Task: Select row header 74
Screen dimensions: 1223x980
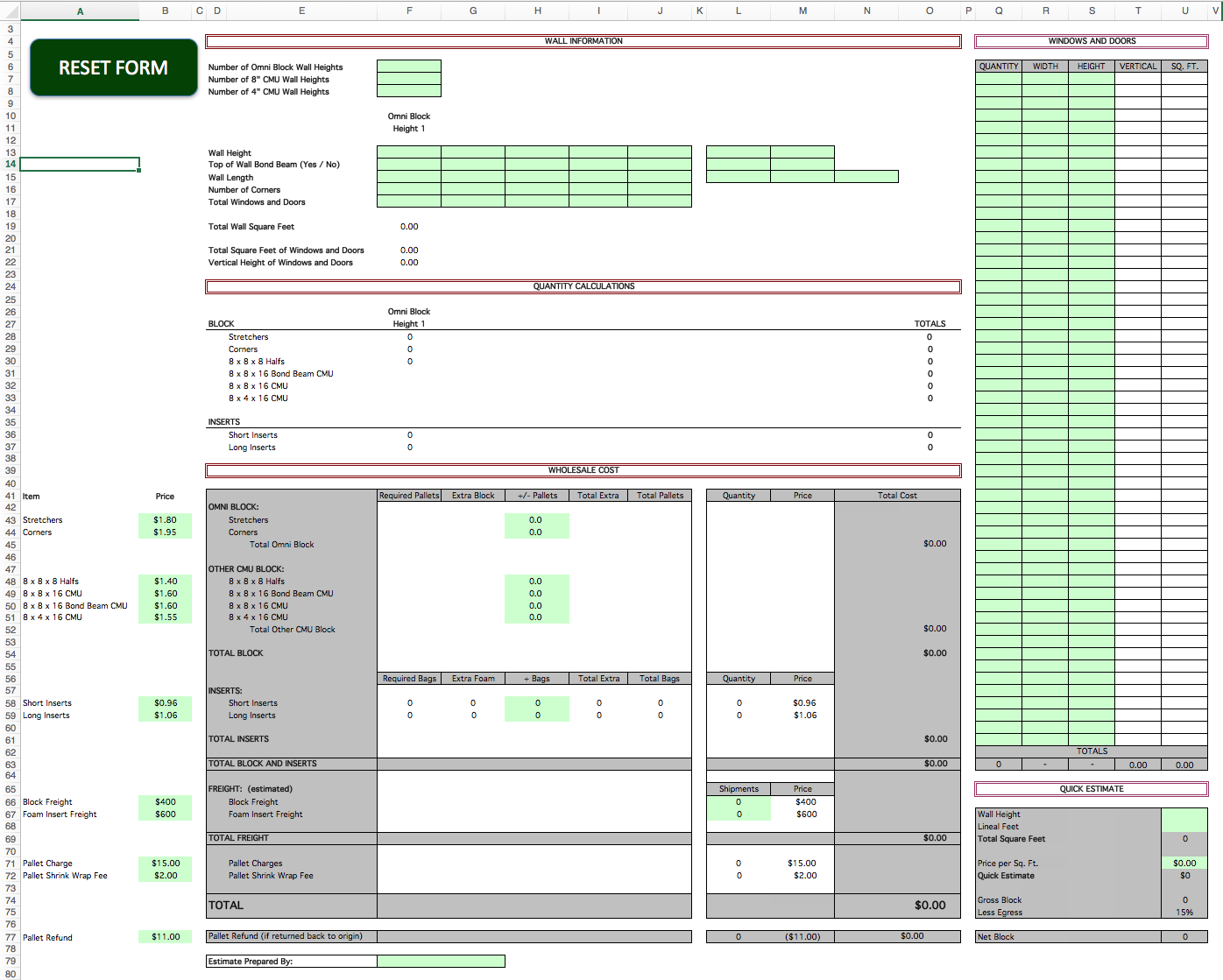Action: pyautogui.click(x=11, y=900)
